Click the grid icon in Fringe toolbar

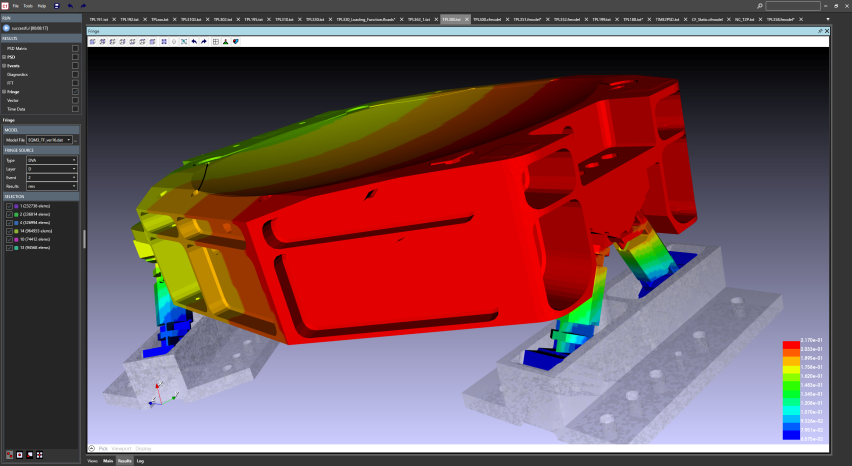(216, 41)
